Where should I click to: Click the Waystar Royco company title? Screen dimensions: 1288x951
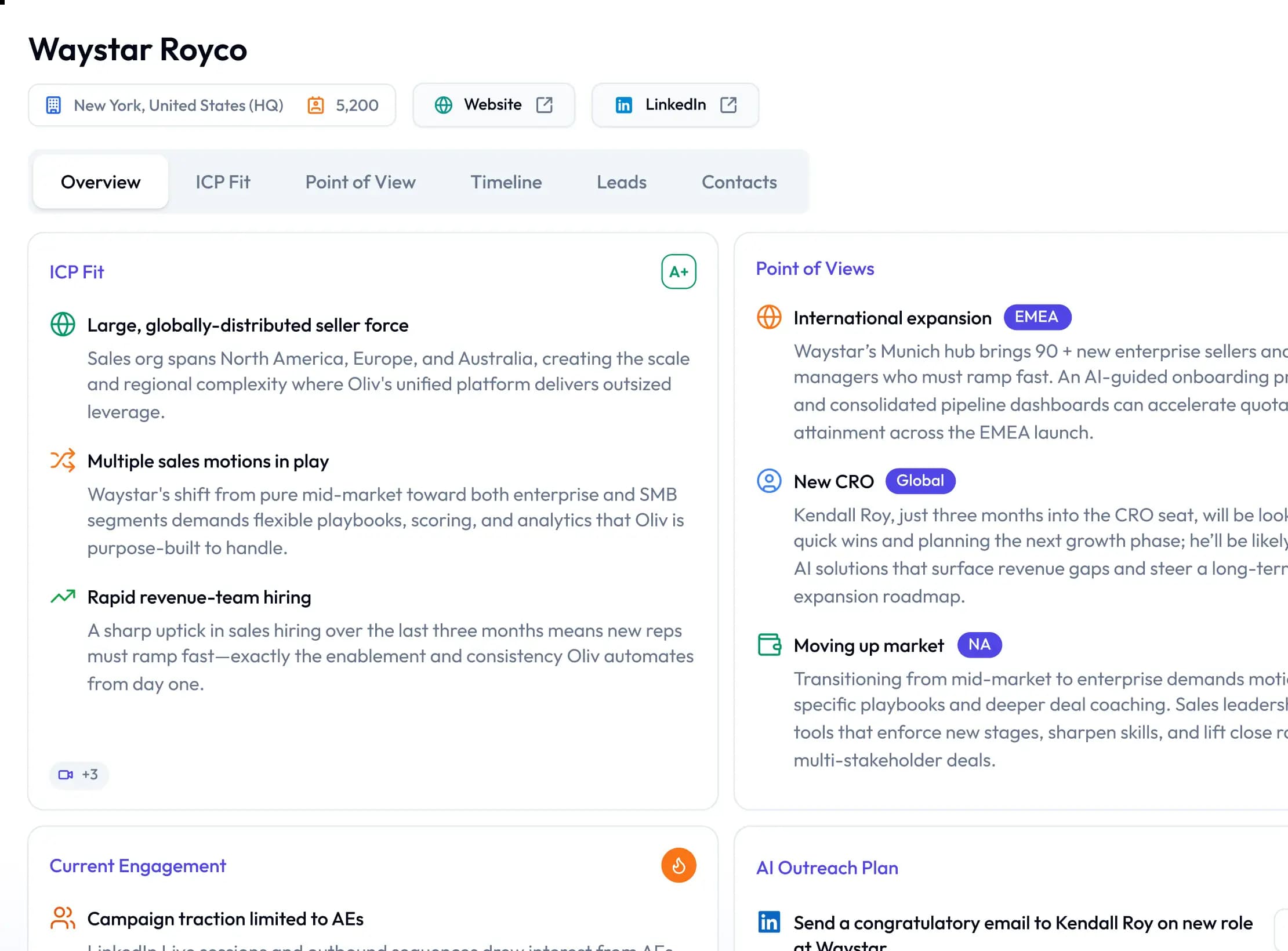click(x=138, y=50)
